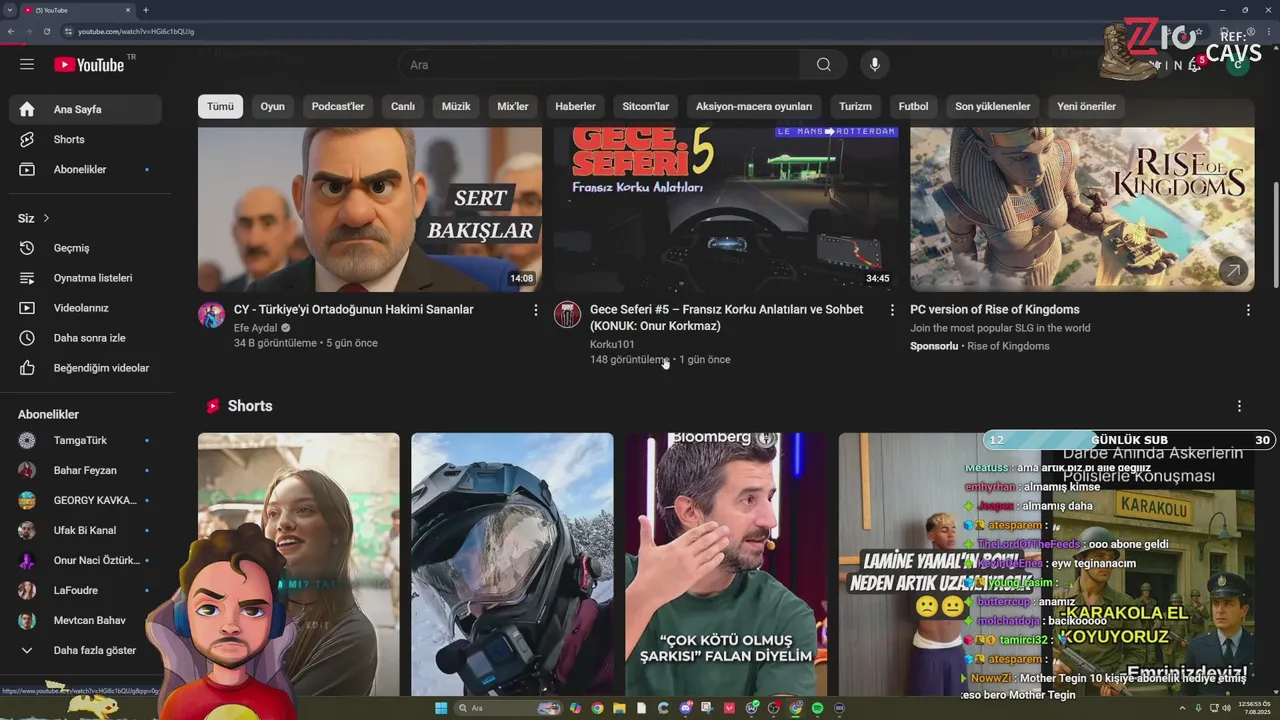Reload the page in browser
Viewport: 1280px width, 720px height.
coord(46,31)
